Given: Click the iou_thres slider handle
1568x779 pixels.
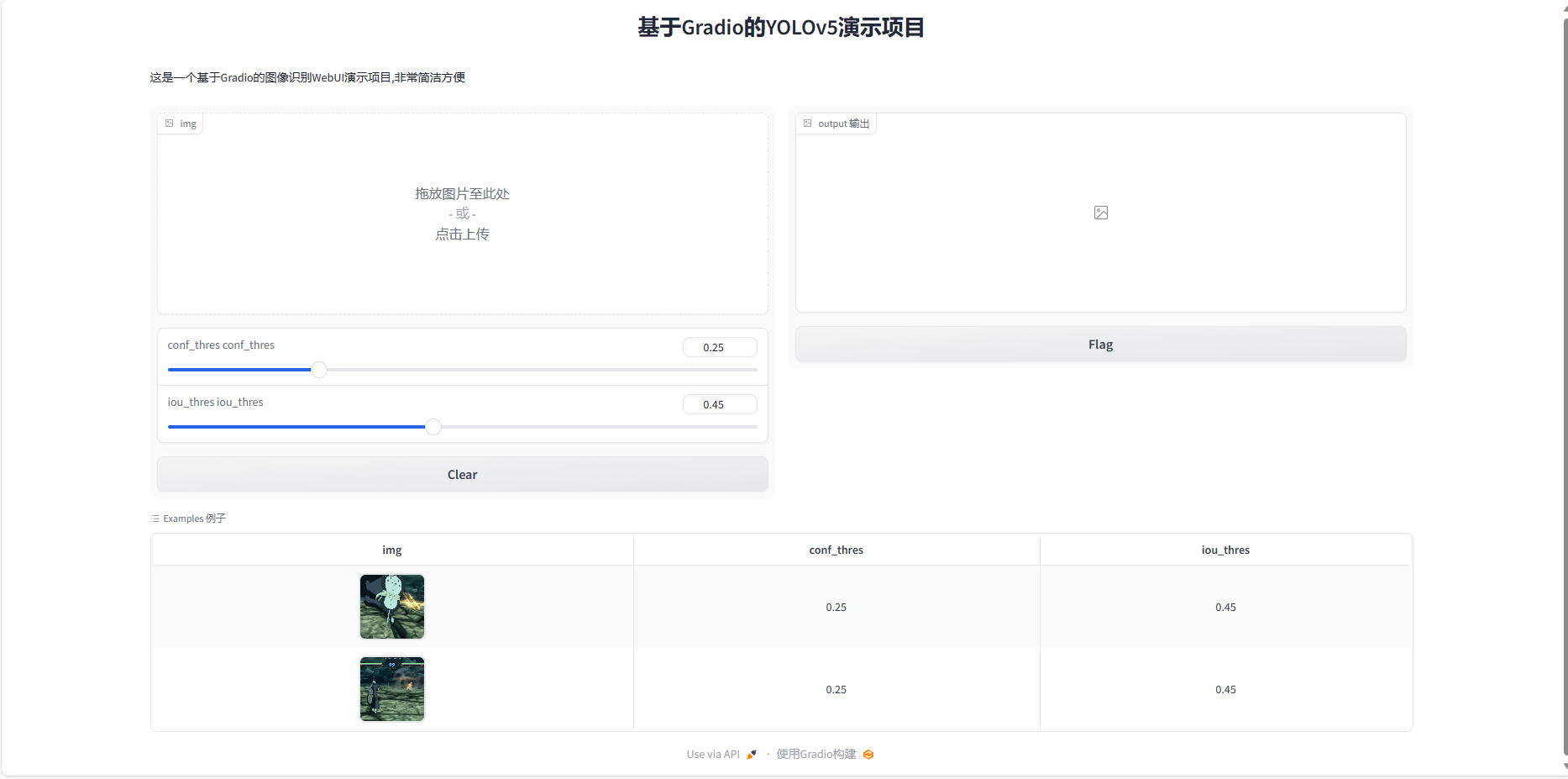Looking at the screenshot, I should coord(433,427).
